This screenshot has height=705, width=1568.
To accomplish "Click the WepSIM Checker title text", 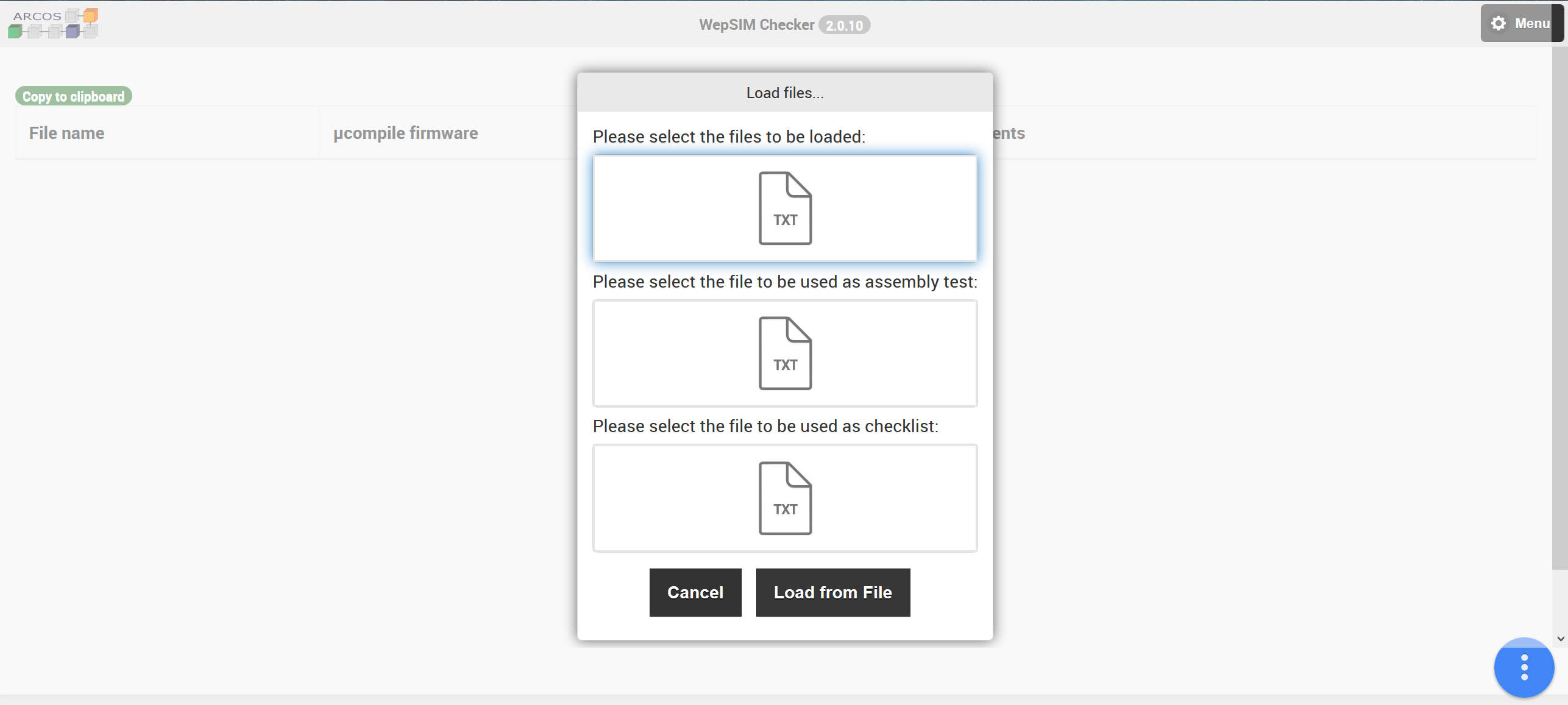I will pos(756,25).
